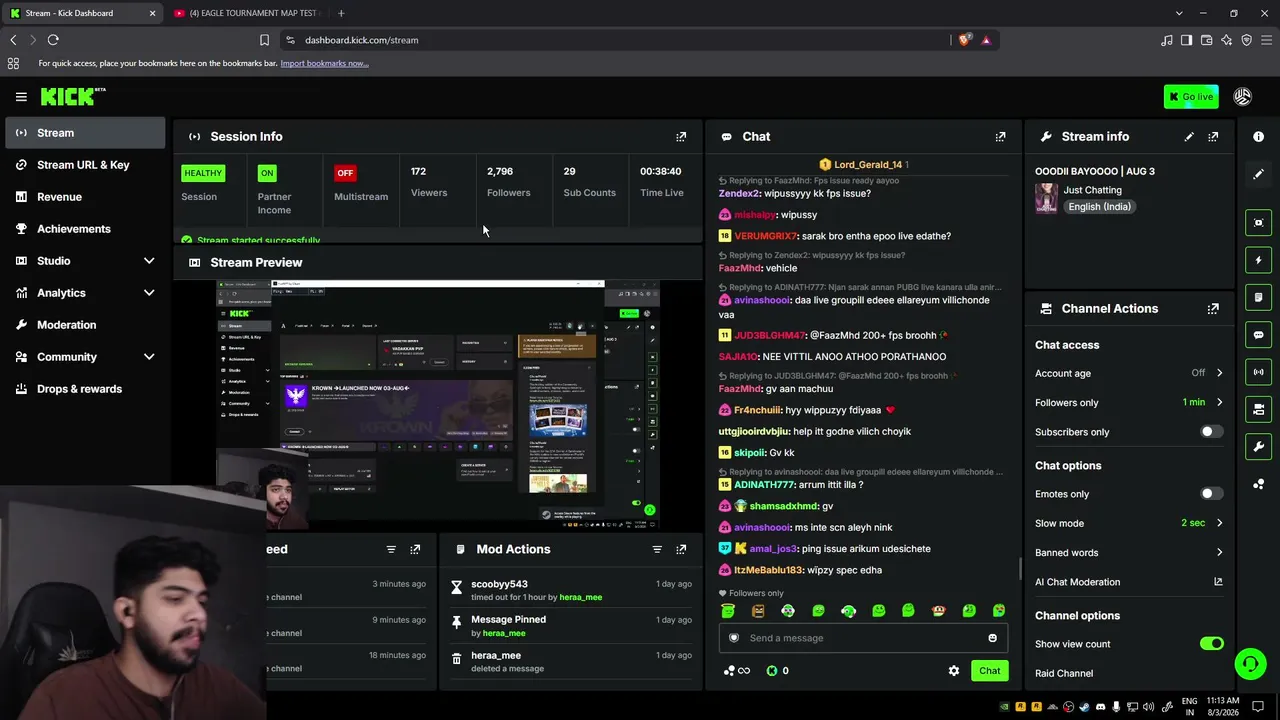Click chat username amal_jos3
1280x720 pixels.
773,549
